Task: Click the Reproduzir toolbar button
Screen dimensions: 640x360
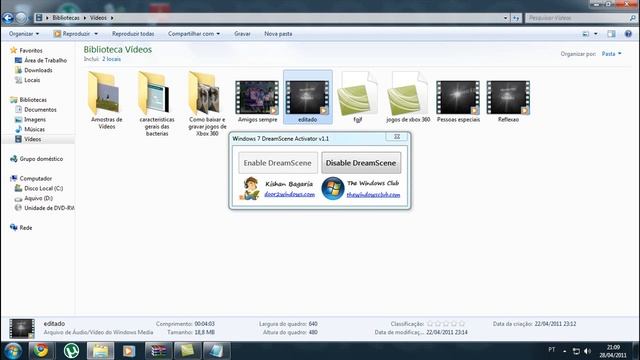Action: (x=72, y=34)
